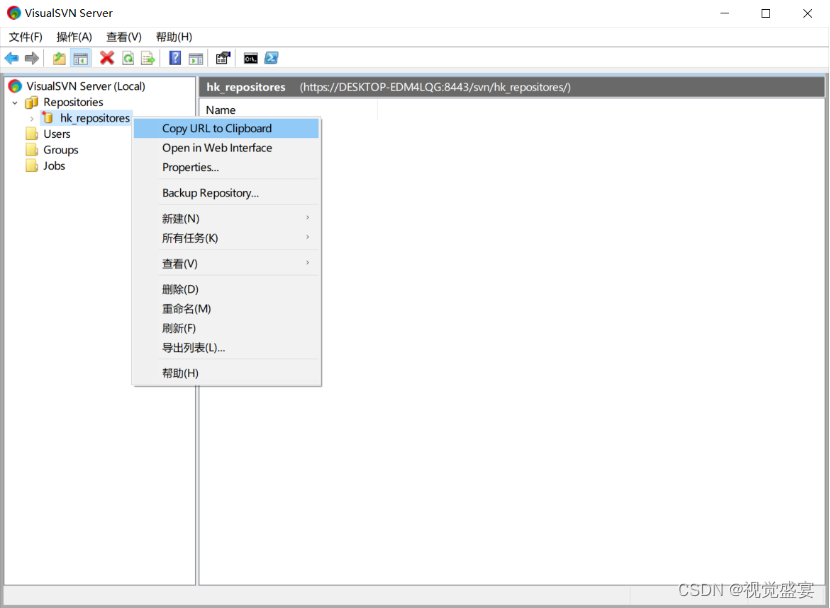Select Backup Repository... option
Viewport: 830px width, 608px height.
pyautogui.click(x=227, y=193)
